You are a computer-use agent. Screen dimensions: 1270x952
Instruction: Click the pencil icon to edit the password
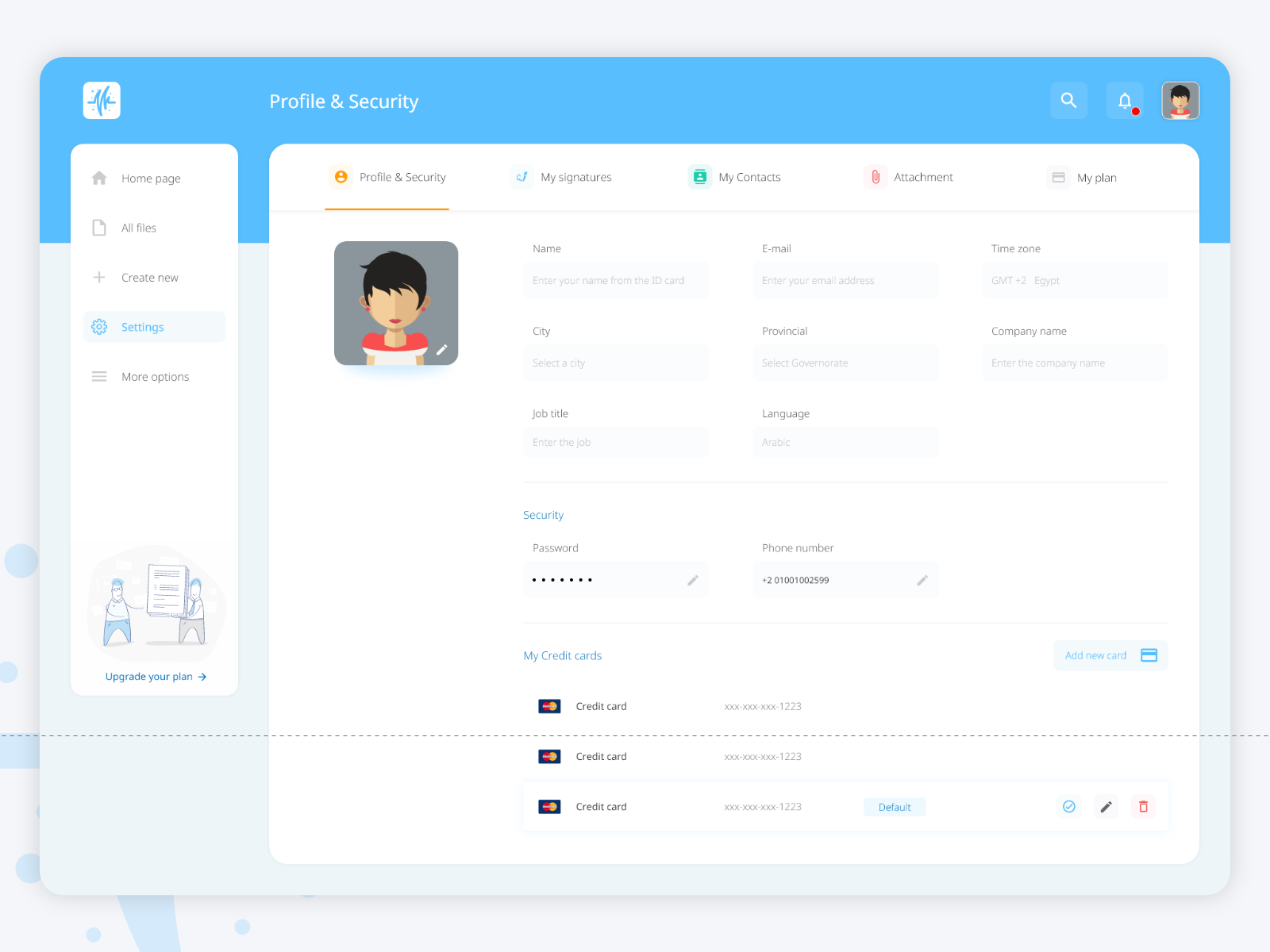coord(692,579)
